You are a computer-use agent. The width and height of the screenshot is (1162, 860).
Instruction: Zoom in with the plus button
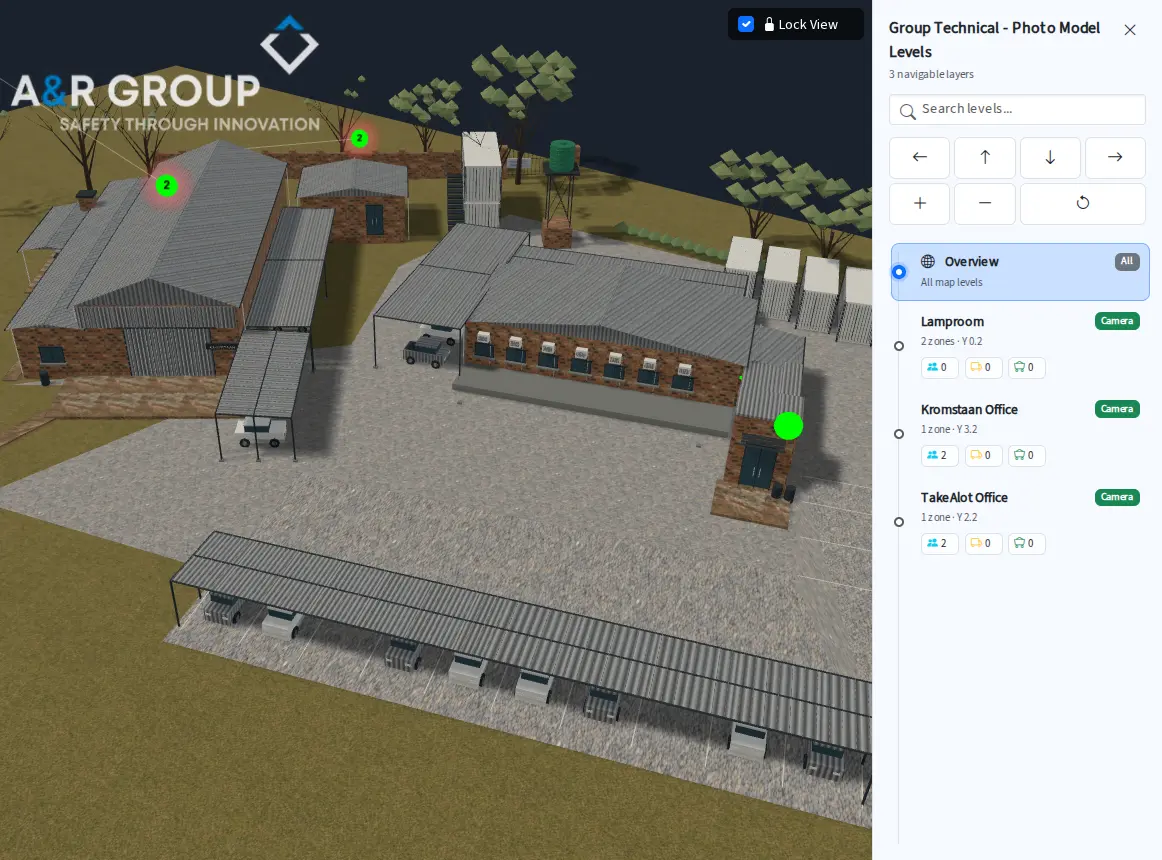click(x=919, y=203)
